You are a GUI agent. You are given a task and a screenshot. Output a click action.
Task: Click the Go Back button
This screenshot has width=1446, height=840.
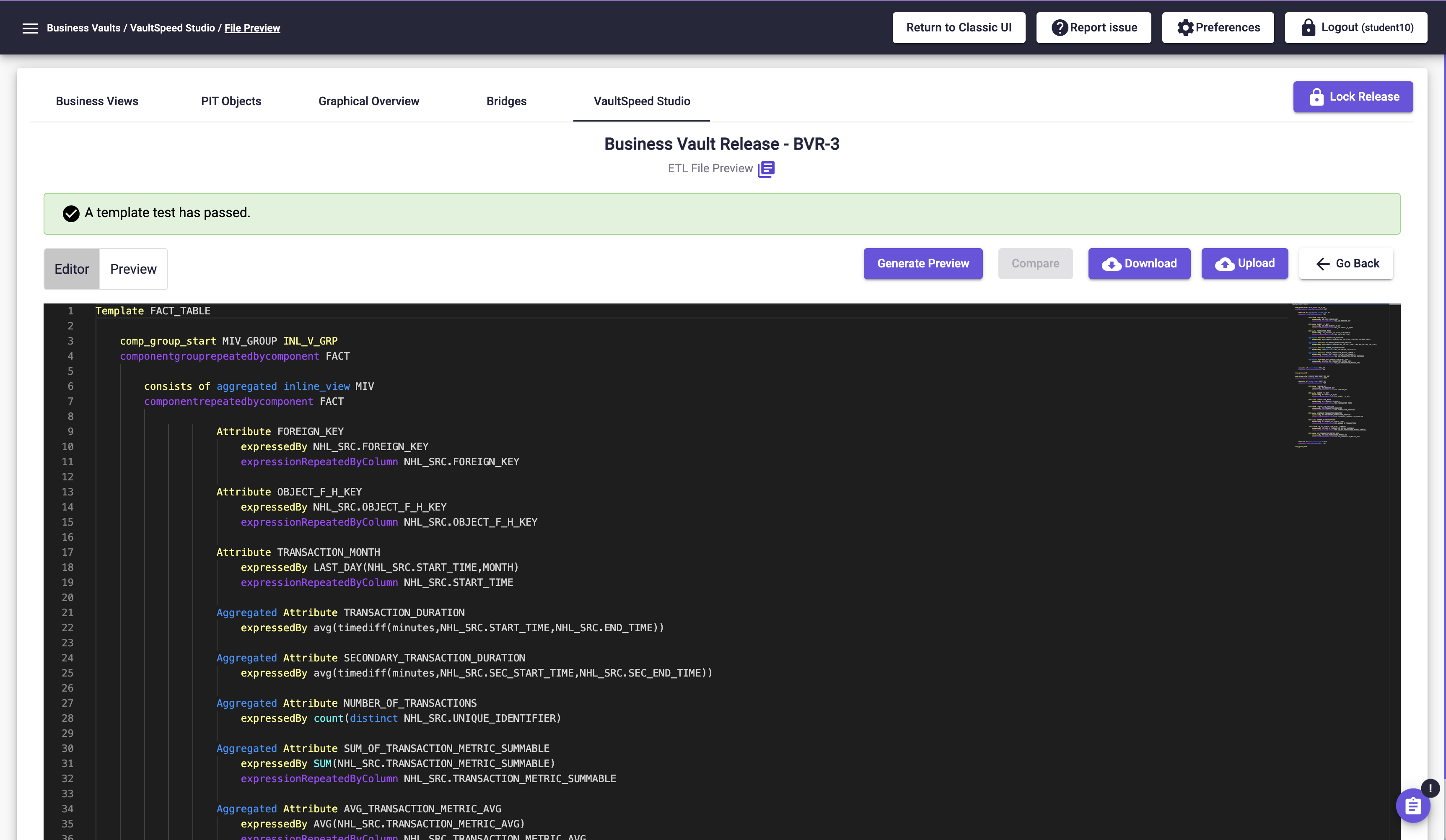point(1345,263)
